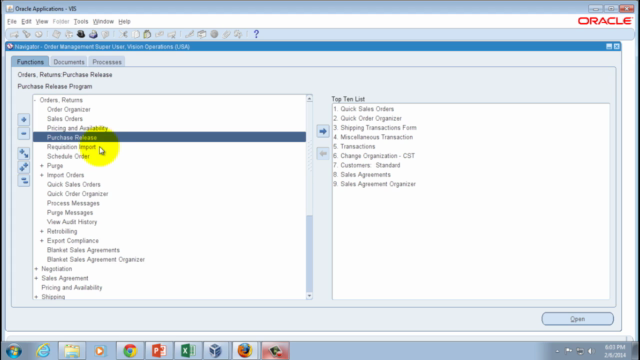640x360 pixels.
Task: Click the tree scrollbar up arrow
Action: pyautogui.click(x=309, y=98)
